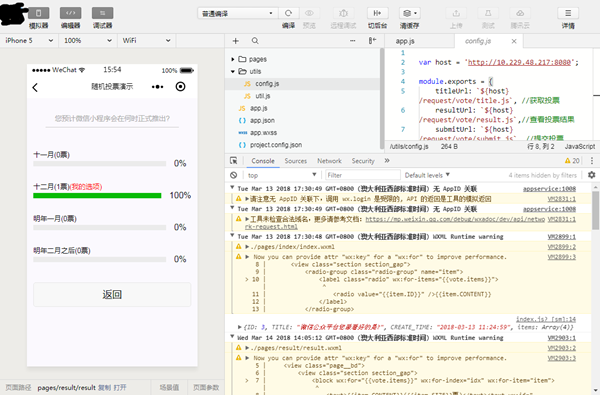
Task: Expand the logged vote object
Action: click(240, 327)
